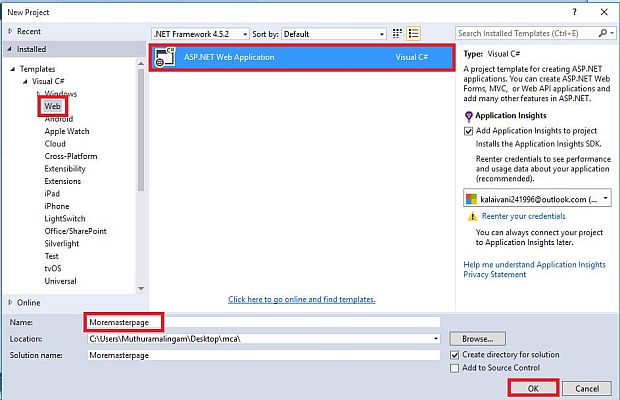The width and height of the screenshot is (620, 400).
Task: Click the Cancel button
Action: [587, 389]
